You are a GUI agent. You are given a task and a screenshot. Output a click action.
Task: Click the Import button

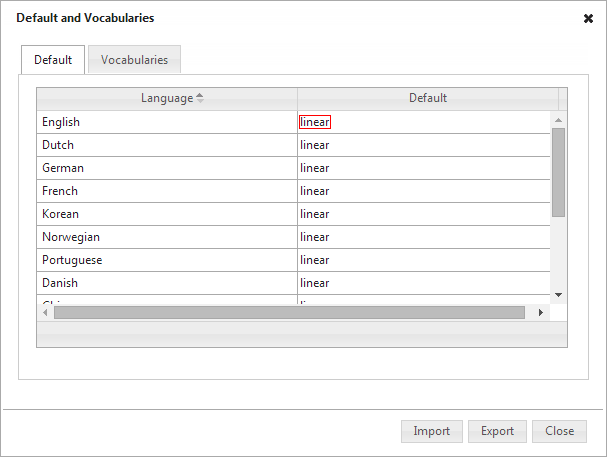coord(432,431)
